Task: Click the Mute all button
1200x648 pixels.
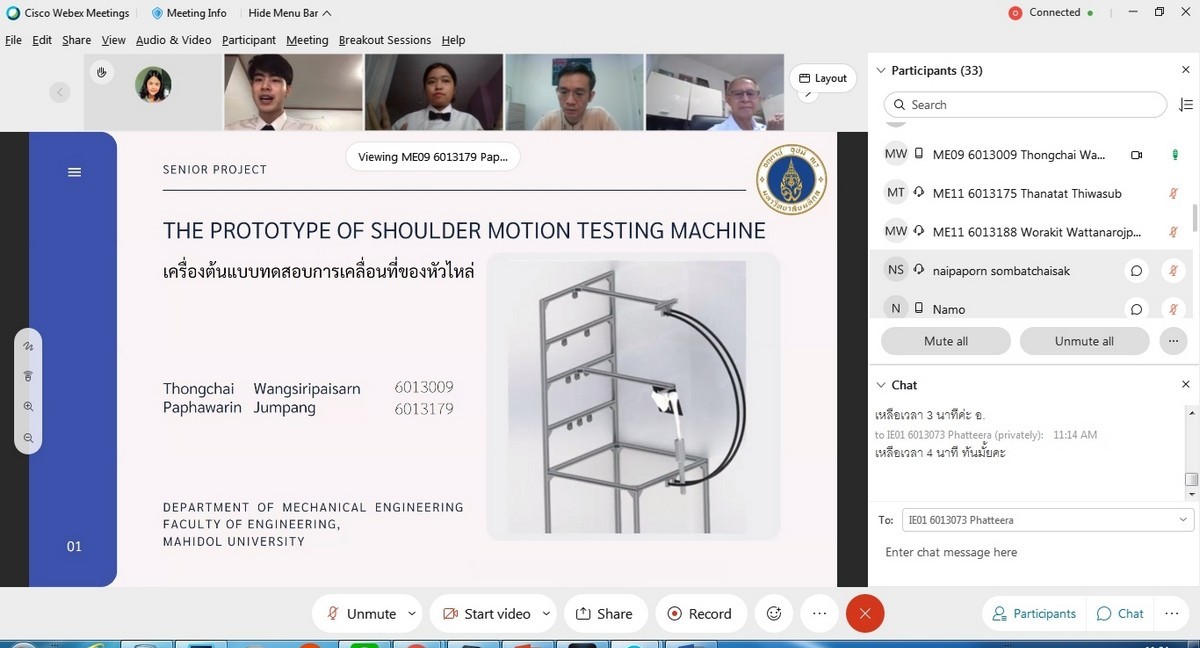Action: coord(945,341)
